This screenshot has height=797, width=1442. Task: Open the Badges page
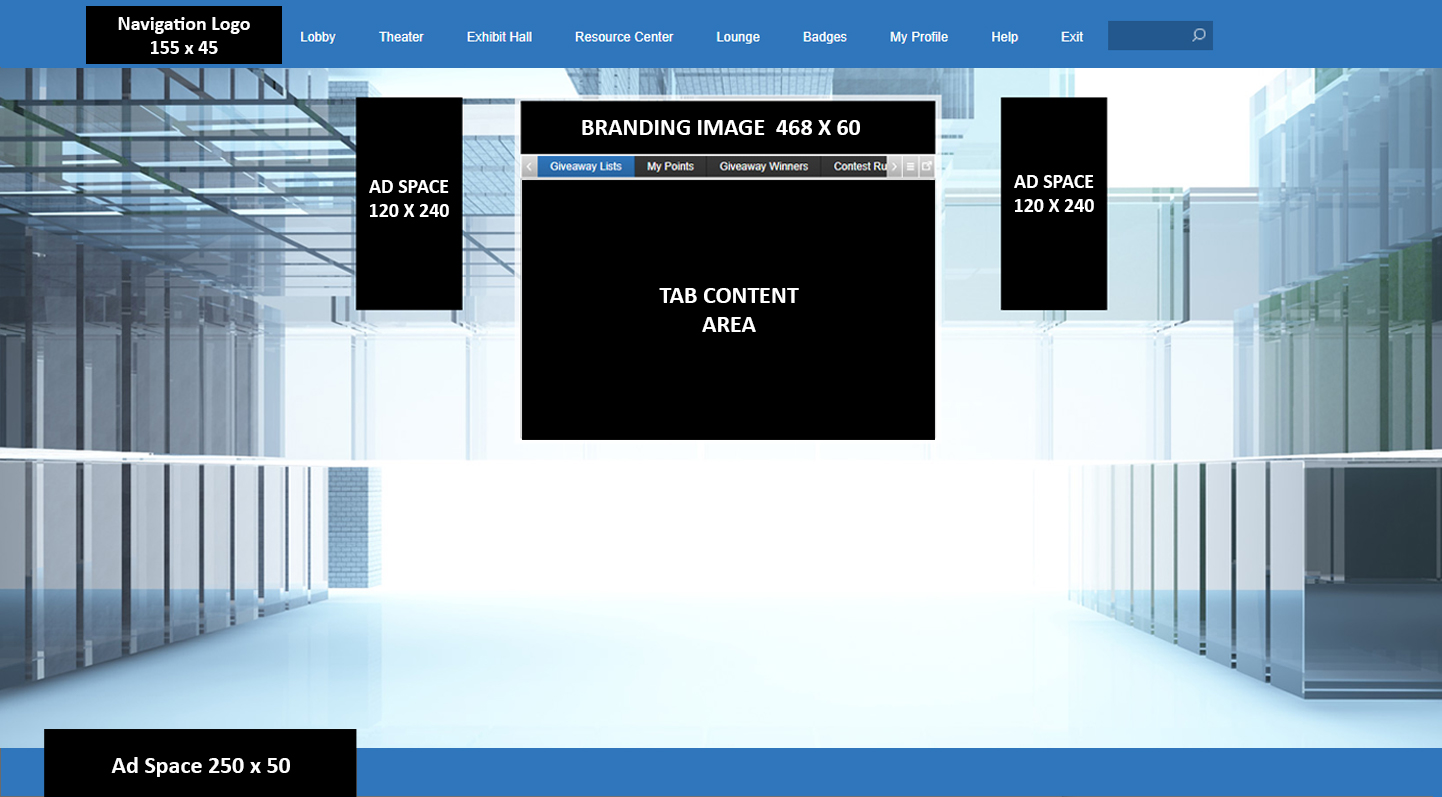point(825,37)
